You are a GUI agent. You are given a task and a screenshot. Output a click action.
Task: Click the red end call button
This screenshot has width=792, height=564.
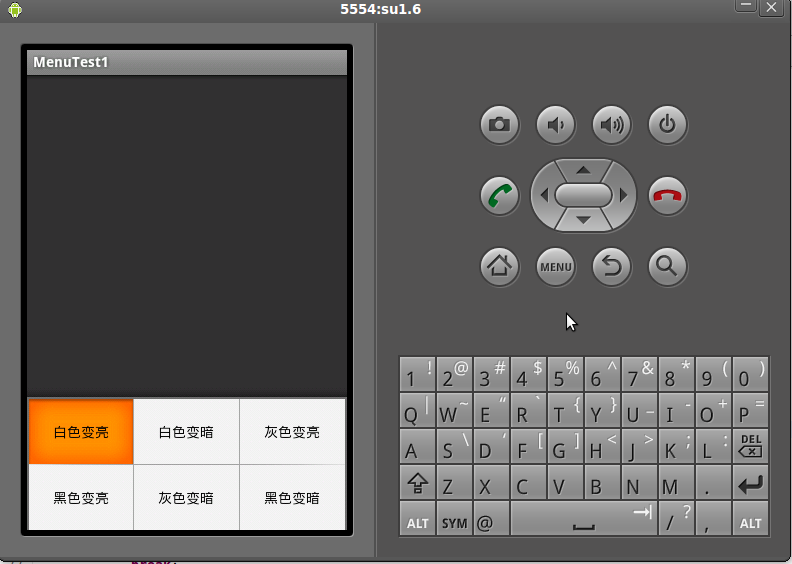668,195
